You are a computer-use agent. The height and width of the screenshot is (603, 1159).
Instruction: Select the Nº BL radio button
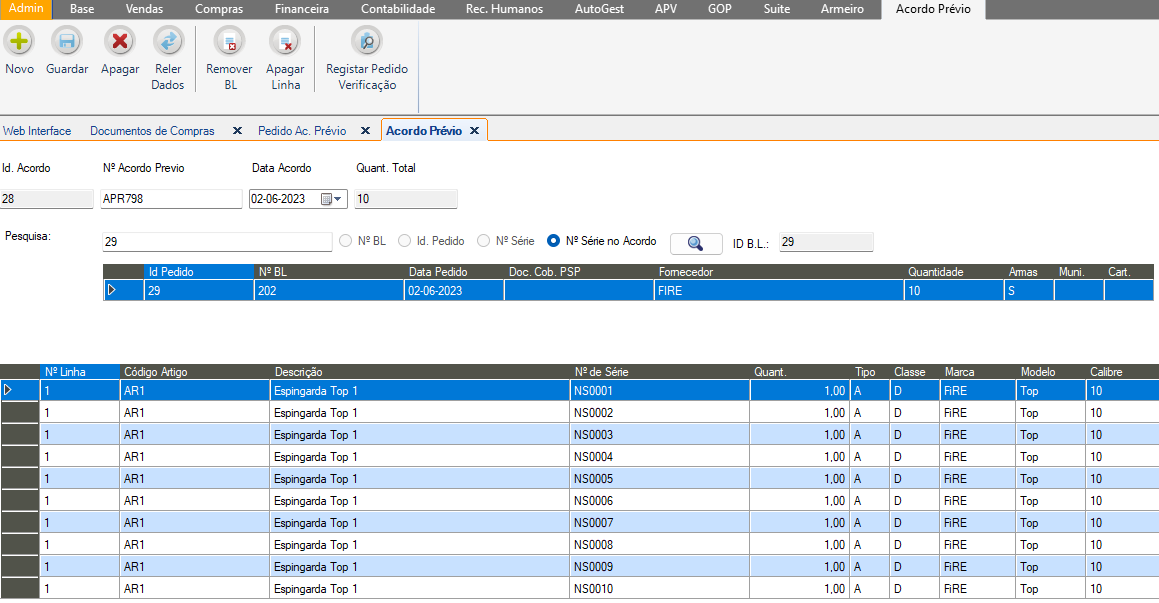[347, 241]
